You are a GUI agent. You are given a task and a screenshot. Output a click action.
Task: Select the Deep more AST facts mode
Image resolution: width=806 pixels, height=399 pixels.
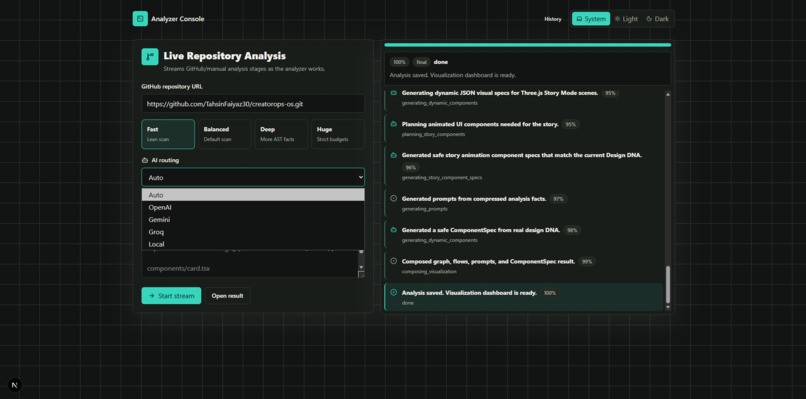point(281,134)
